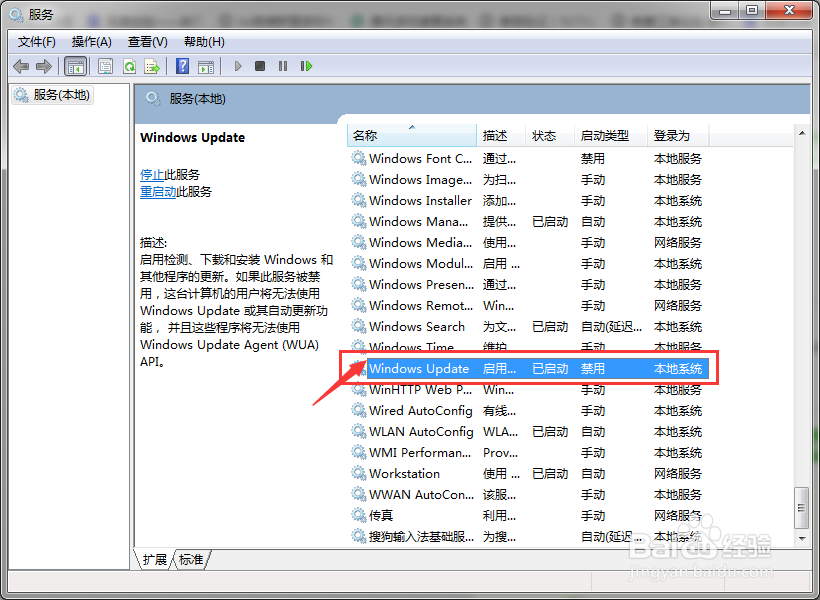The width and height of the screenshot is (820, 600).
Task: Click the gear icon beside Windows Installer
Action: [359, 200]
